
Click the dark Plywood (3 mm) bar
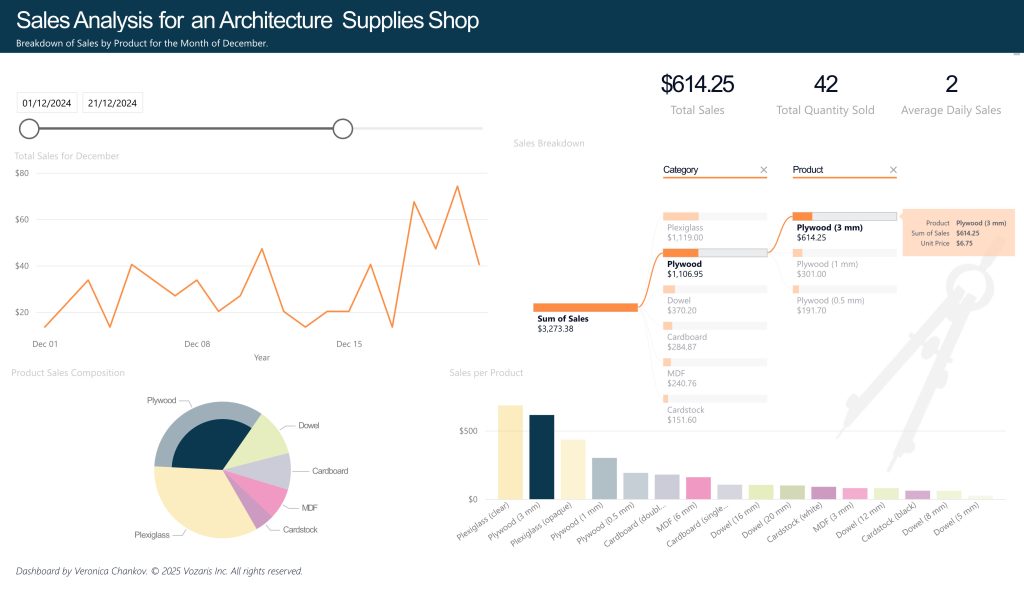coord(541,457)
